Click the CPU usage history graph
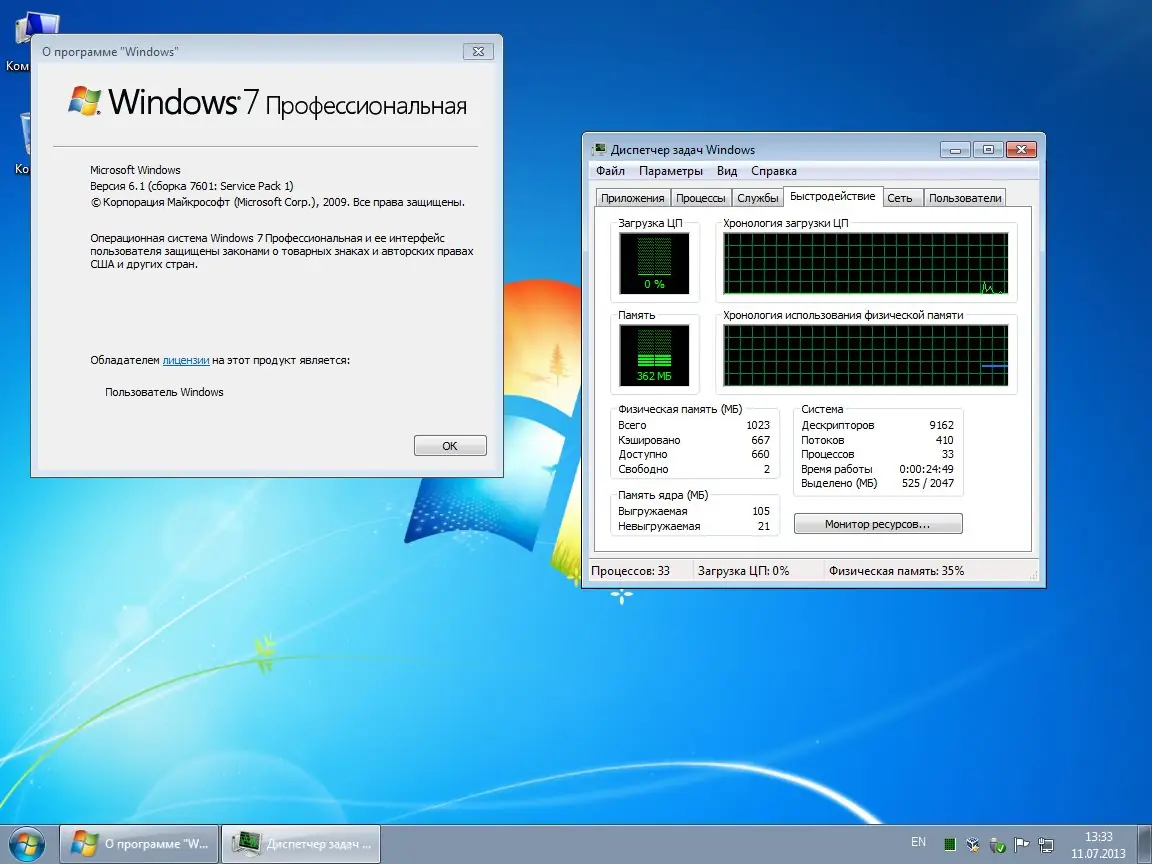The height and width of the screenshot is (864, 1152). tap(865, 263)
